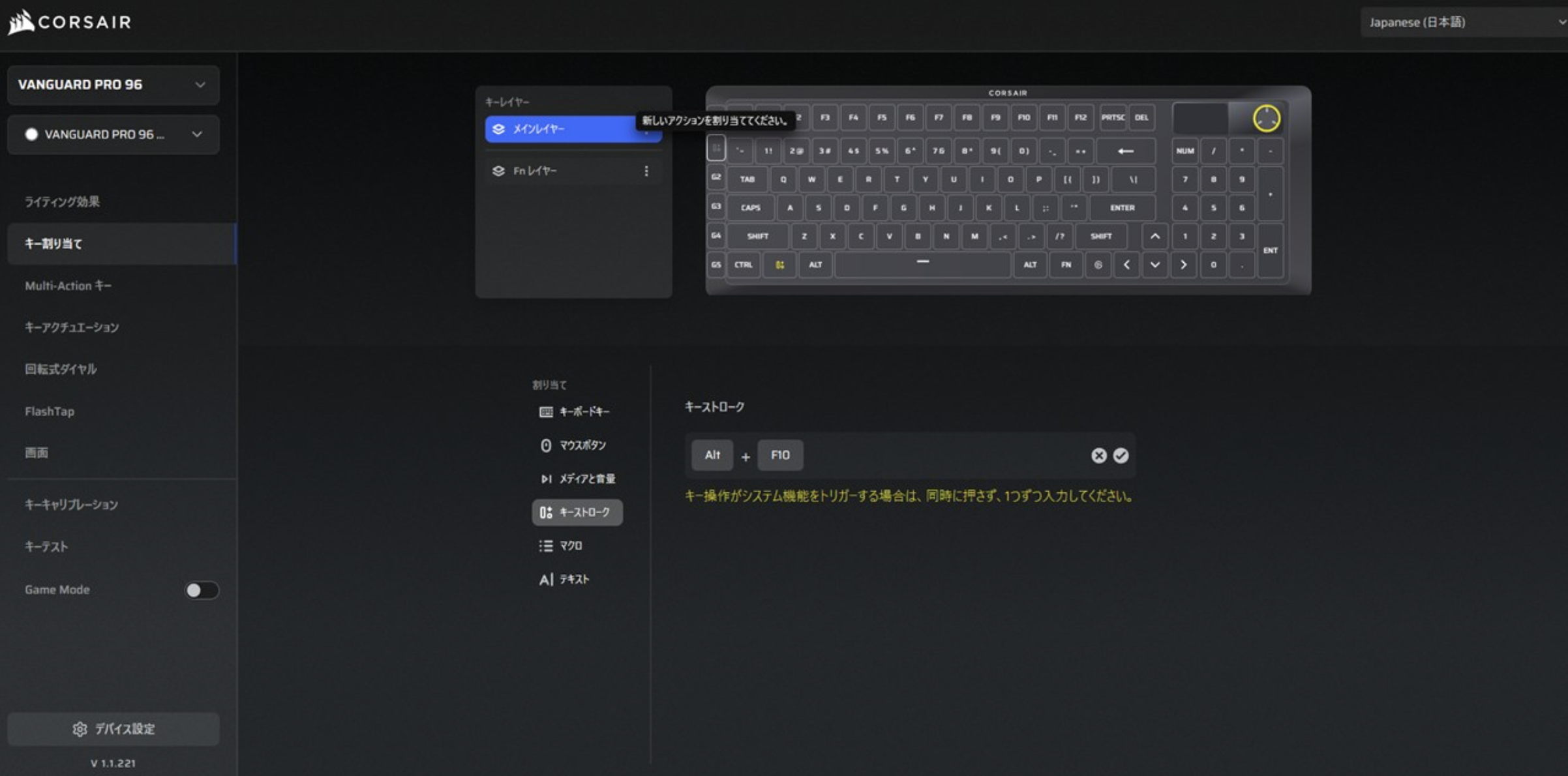Open the FlashTap section

click(x=50, y=411)
